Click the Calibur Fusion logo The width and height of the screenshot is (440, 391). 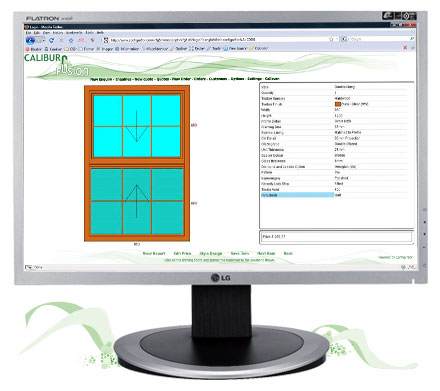point(57,65)
